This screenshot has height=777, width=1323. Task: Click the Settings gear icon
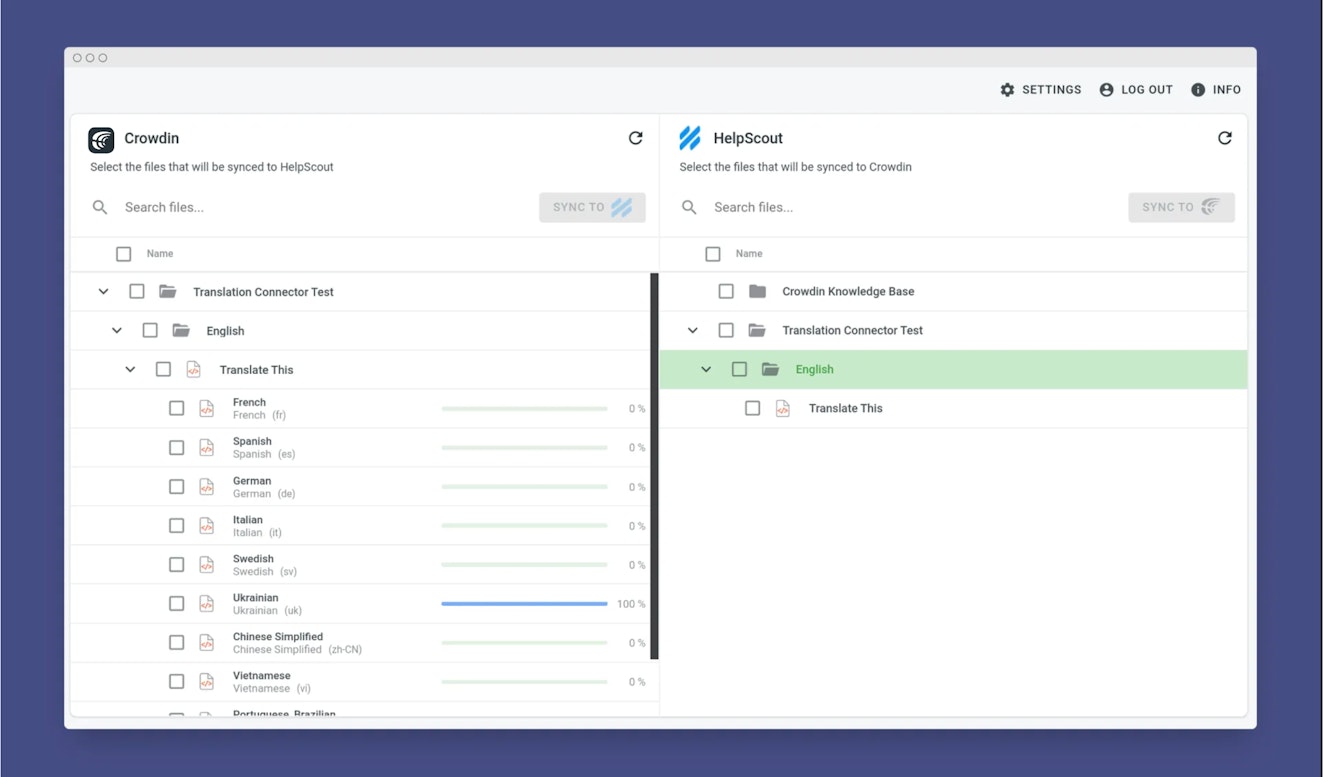(1007, 90)
